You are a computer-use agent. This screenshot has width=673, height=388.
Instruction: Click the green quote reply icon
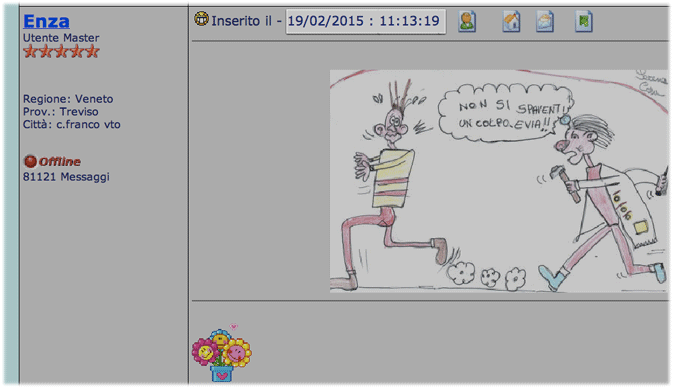pos(584,21)
